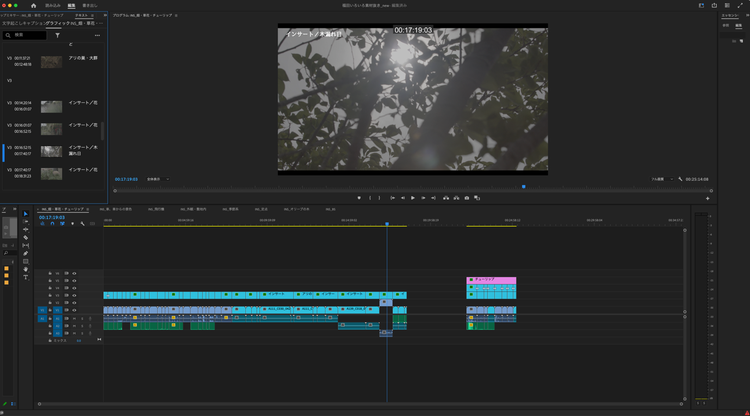Solo the A2 audio track
Image resolution: width=750 pixels, height=416 pixels.
tap(82, 326)
